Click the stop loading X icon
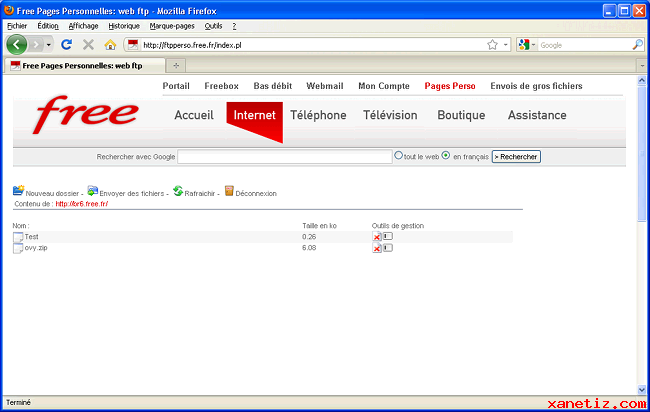This screenshot has height=412, width=650. [88, 44]
